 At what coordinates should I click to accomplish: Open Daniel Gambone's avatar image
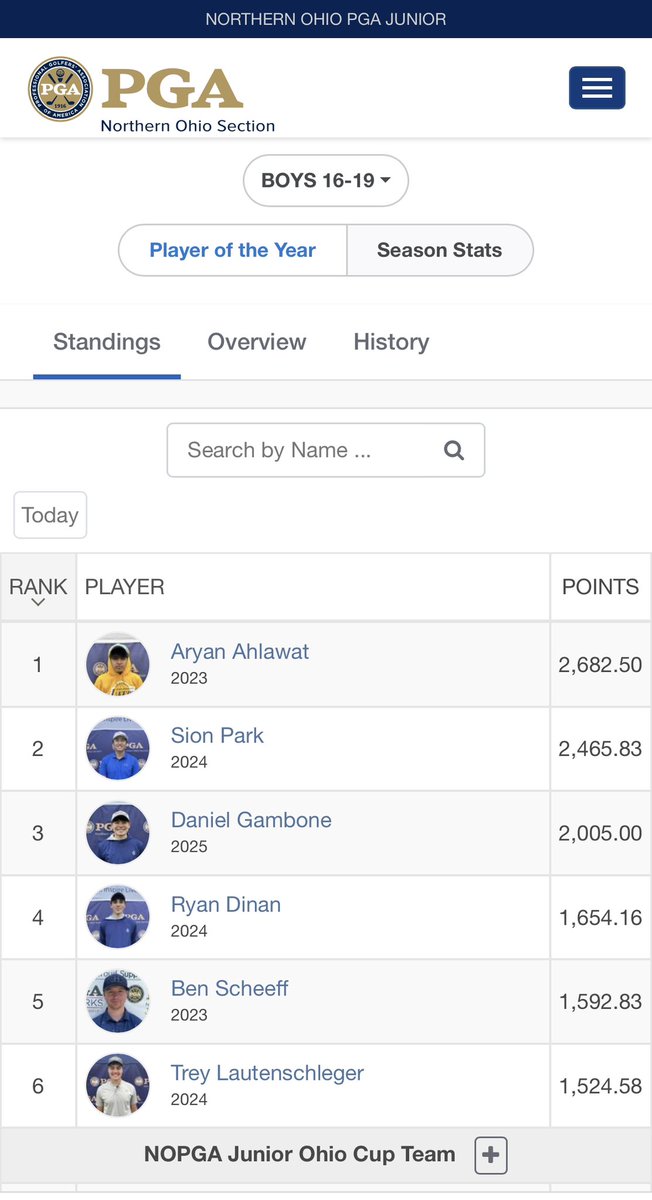118,832
